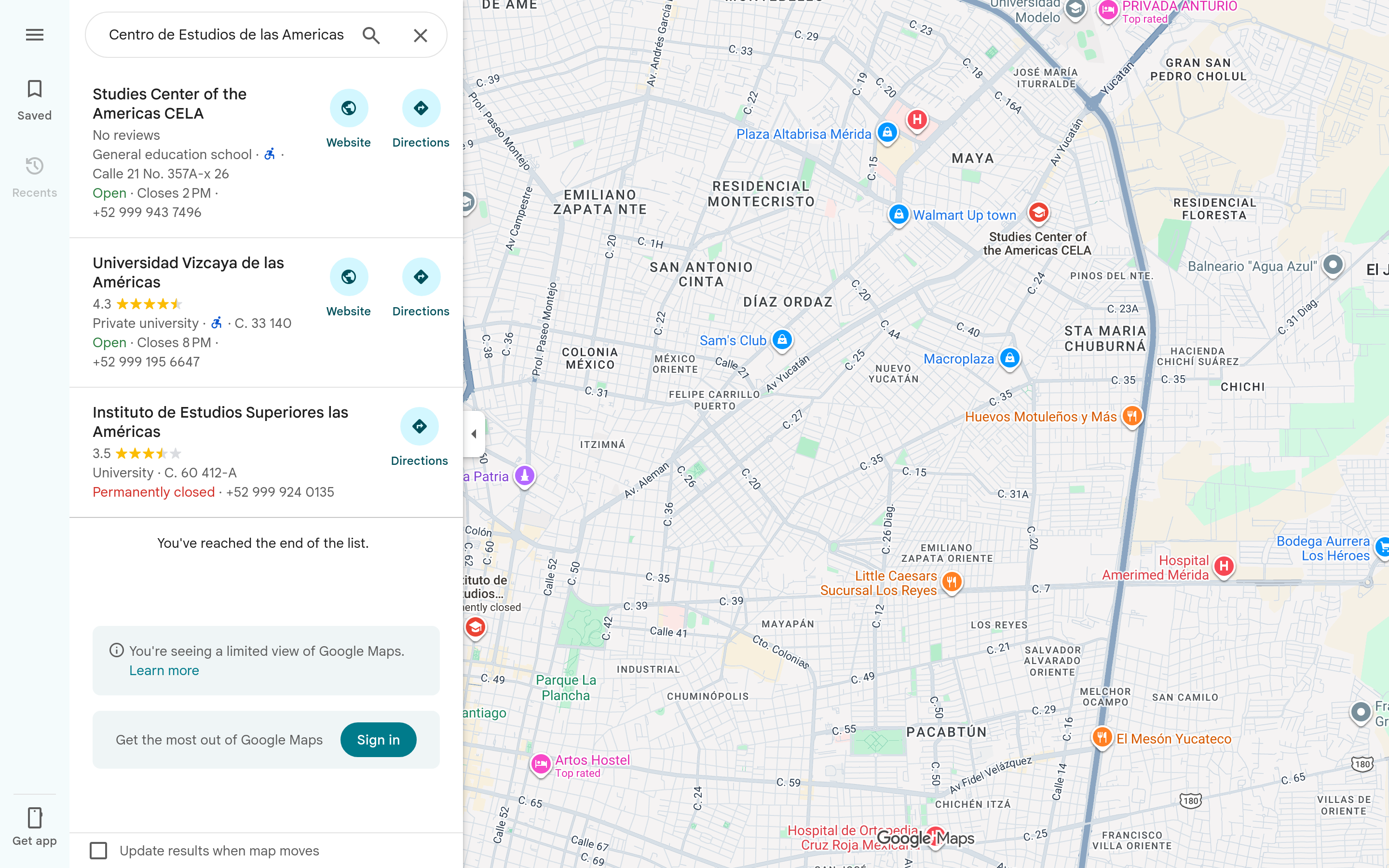Image resolution: width=1389 pixels, height=868 pixels.
Task: Click the Studies Center CELA map pin
Action: [x=1038, y=213]
